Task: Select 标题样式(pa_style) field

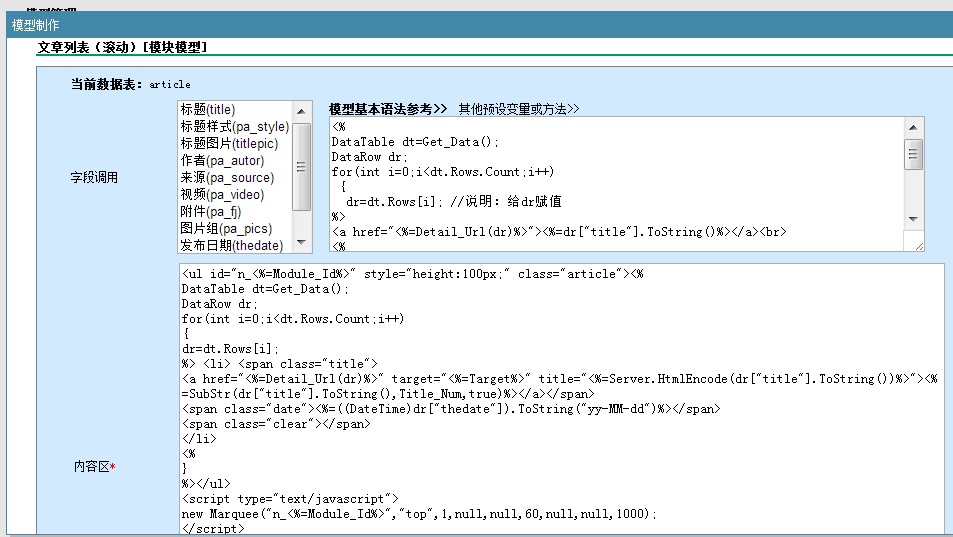Action: click(x=234, y=127)
